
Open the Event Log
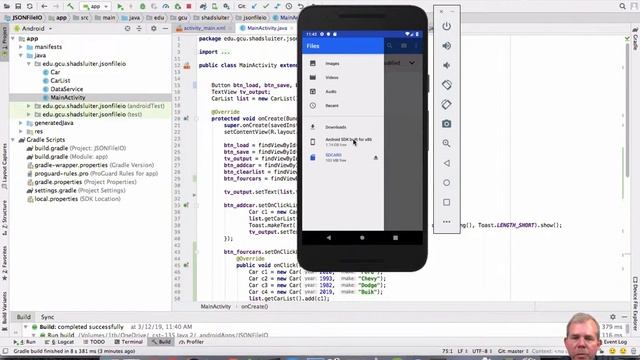click(x=615, y=342)
